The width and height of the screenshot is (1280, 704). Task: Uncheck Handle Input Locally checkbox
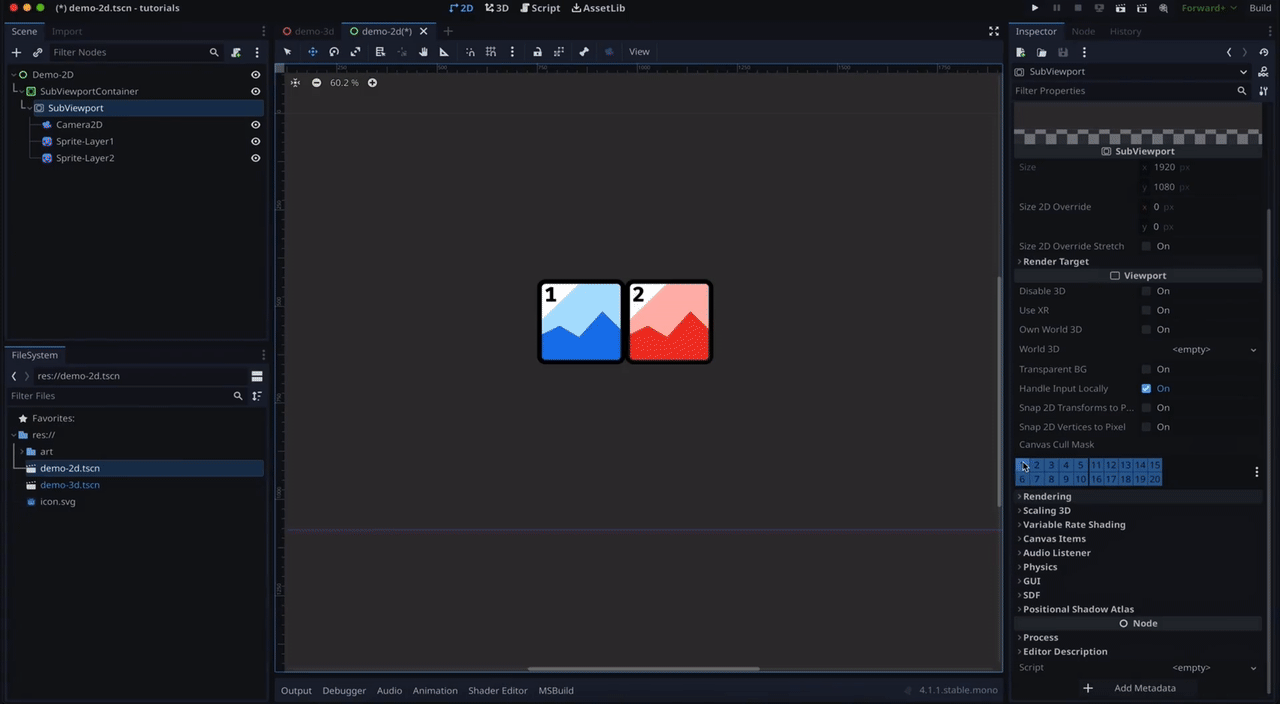[1147, 388]
